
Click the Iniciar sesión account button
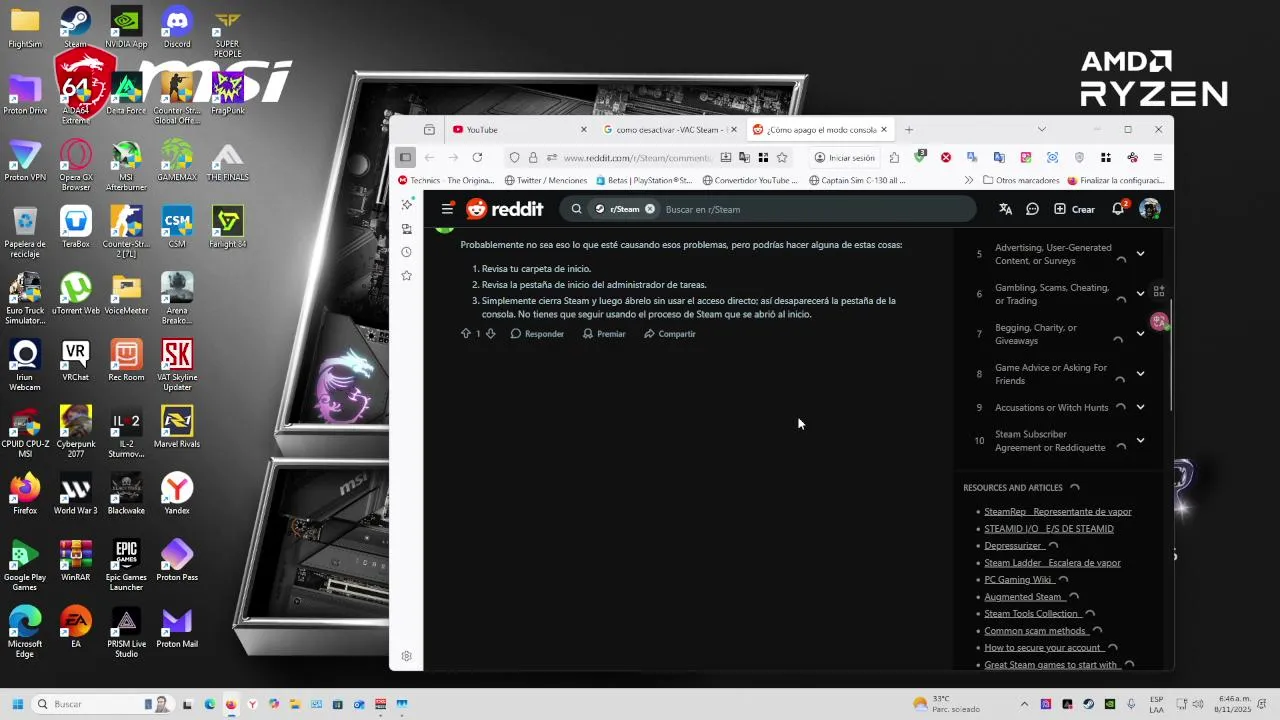point(845,157)
